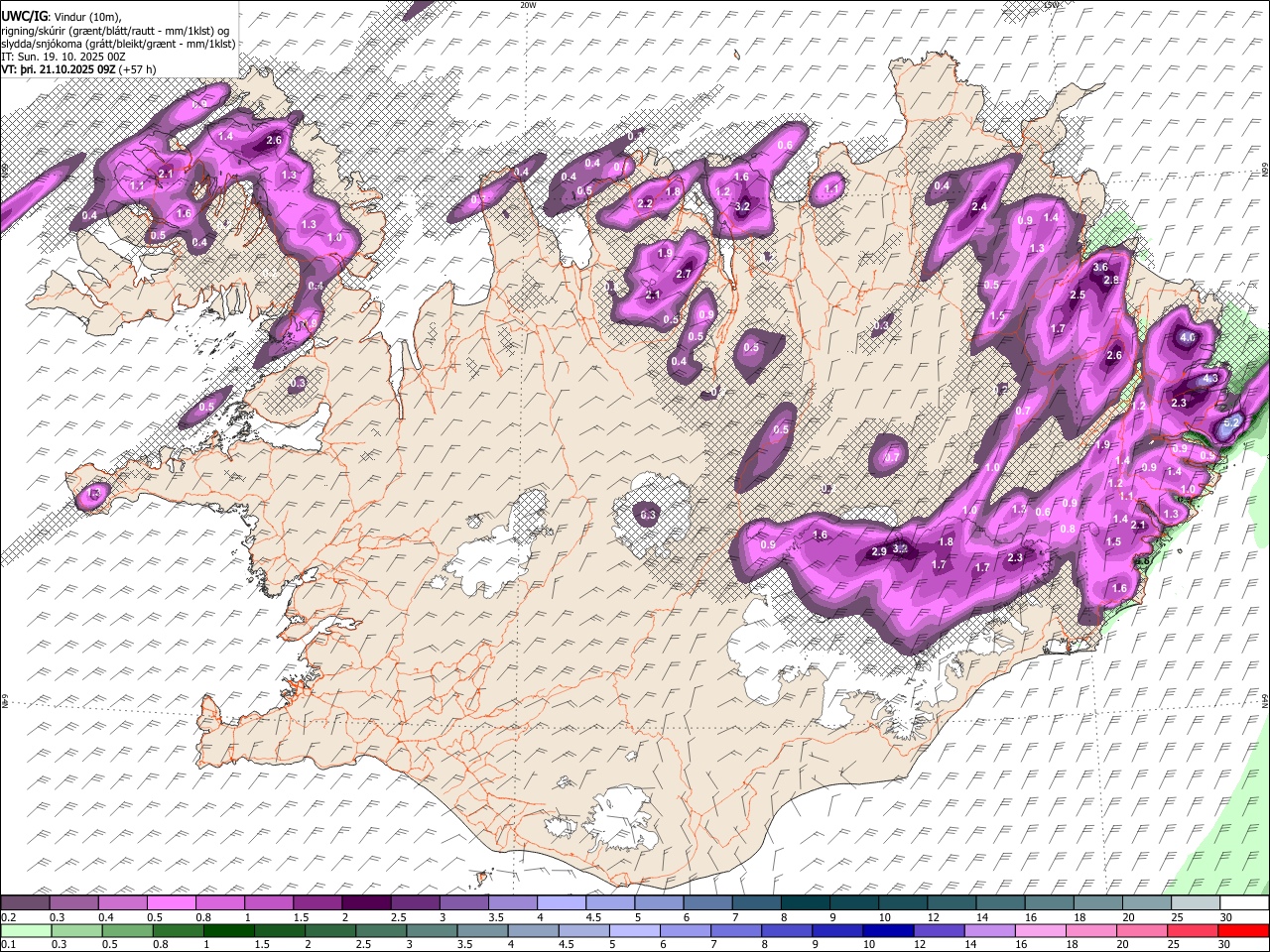1270x952 pixels.
Task: Click the '2.8' precipitation value on the map
Action: pos(1111,281)
